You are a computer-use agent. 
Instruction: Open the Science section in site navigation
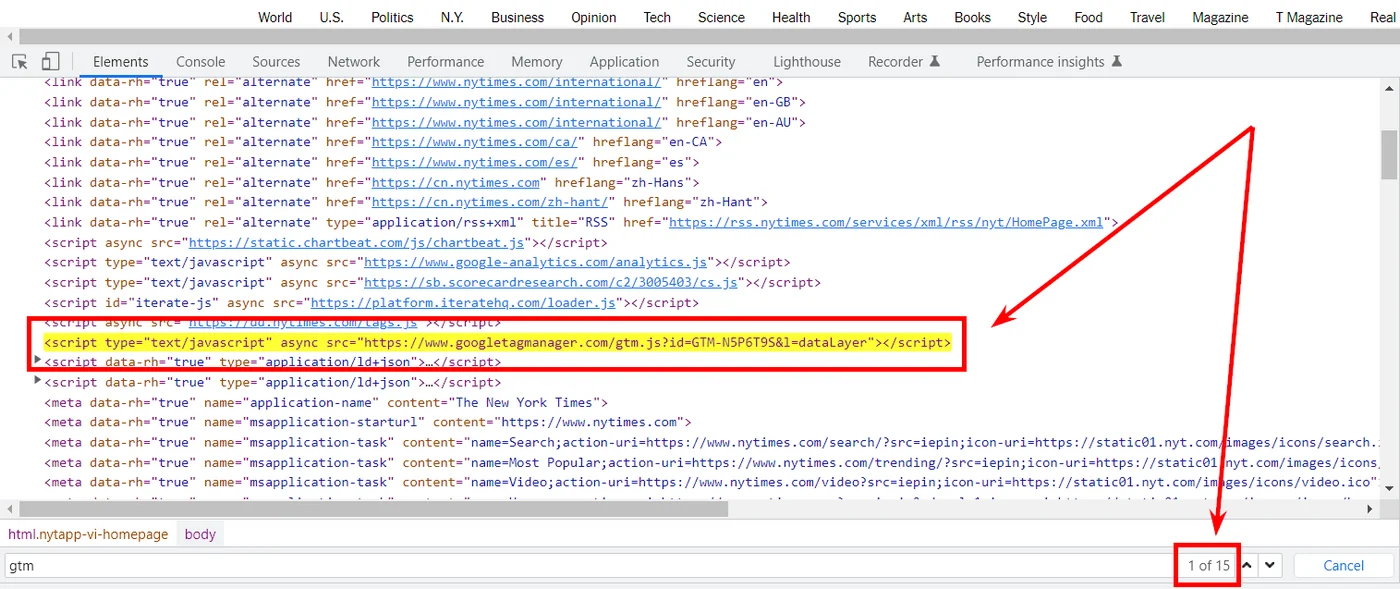[x=721, y=17]
